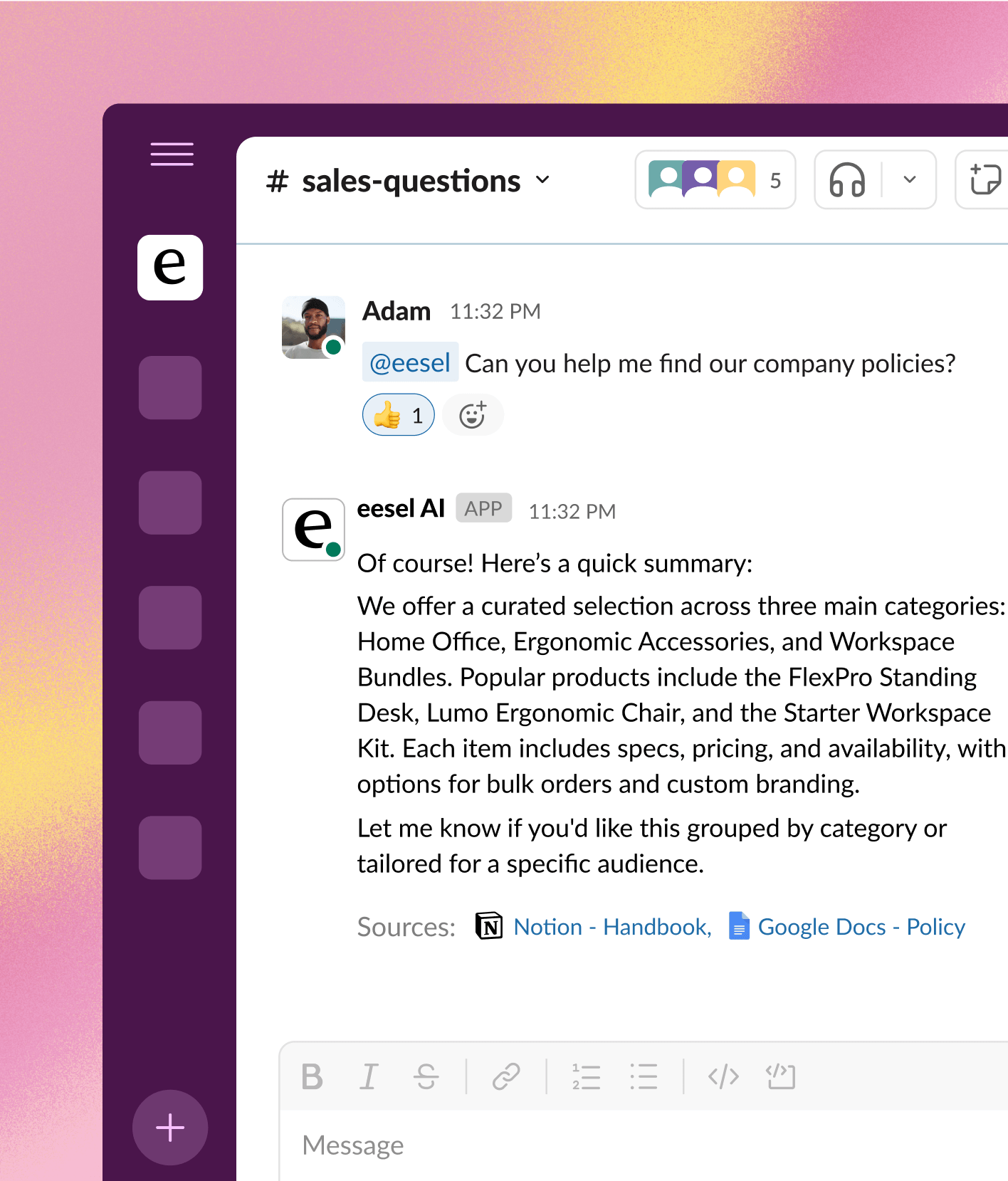Click the Message input field
Image resolution: width=1008 pixels, height=1181 pixels.
641,1145
